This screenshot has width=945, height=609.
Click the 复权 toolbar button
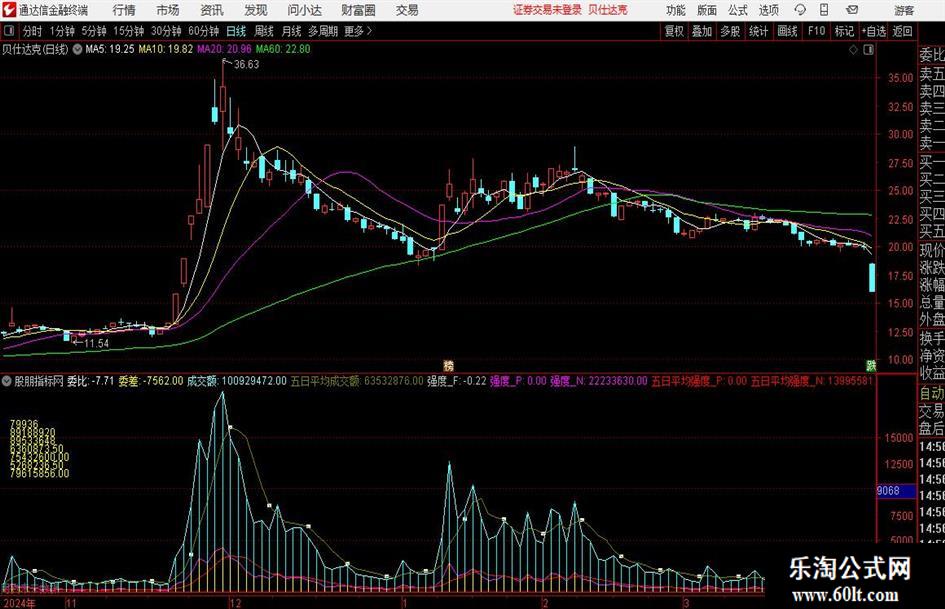(x=674, y=31)
